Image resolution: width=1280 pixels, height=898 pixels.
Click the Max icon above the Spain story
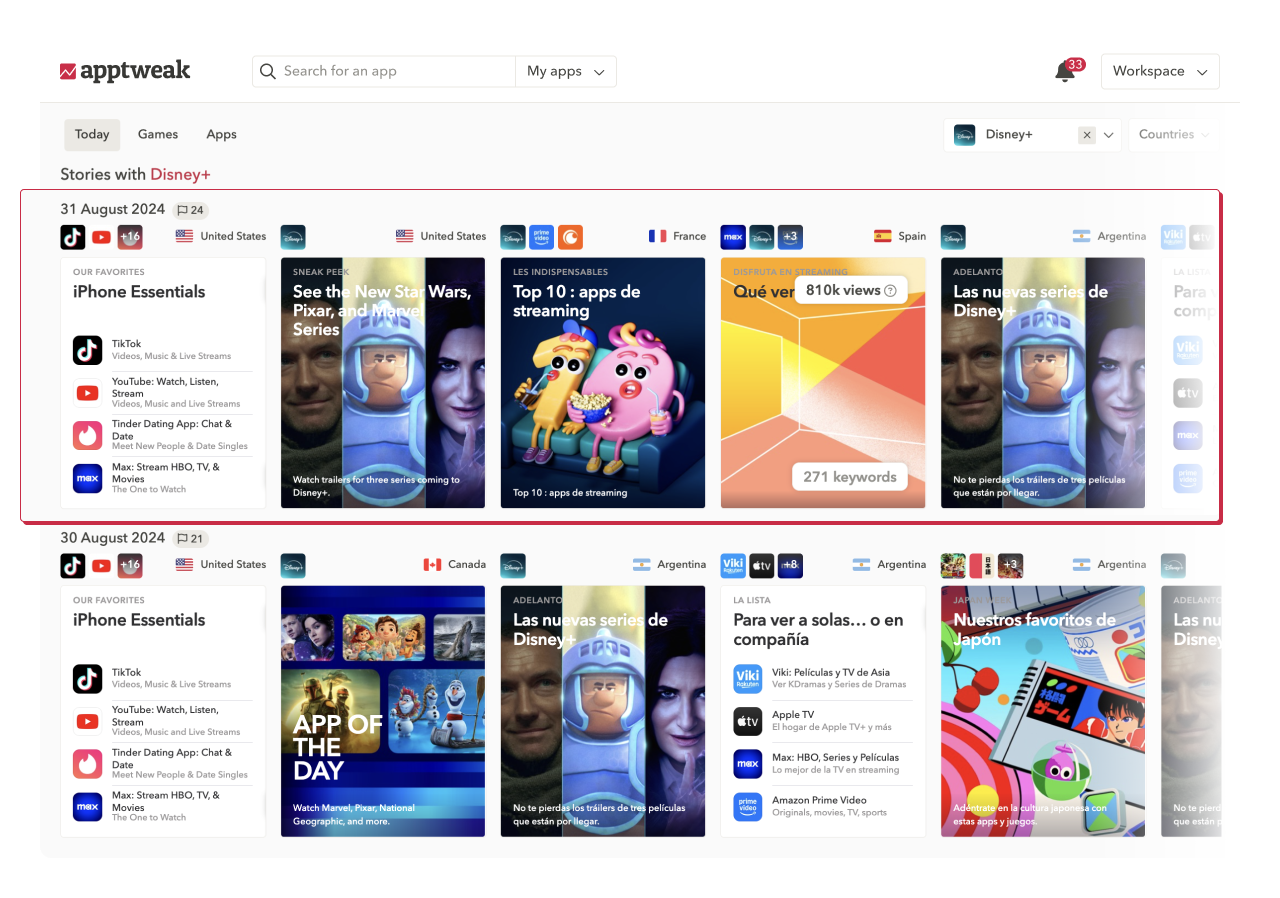click(733, 237)
